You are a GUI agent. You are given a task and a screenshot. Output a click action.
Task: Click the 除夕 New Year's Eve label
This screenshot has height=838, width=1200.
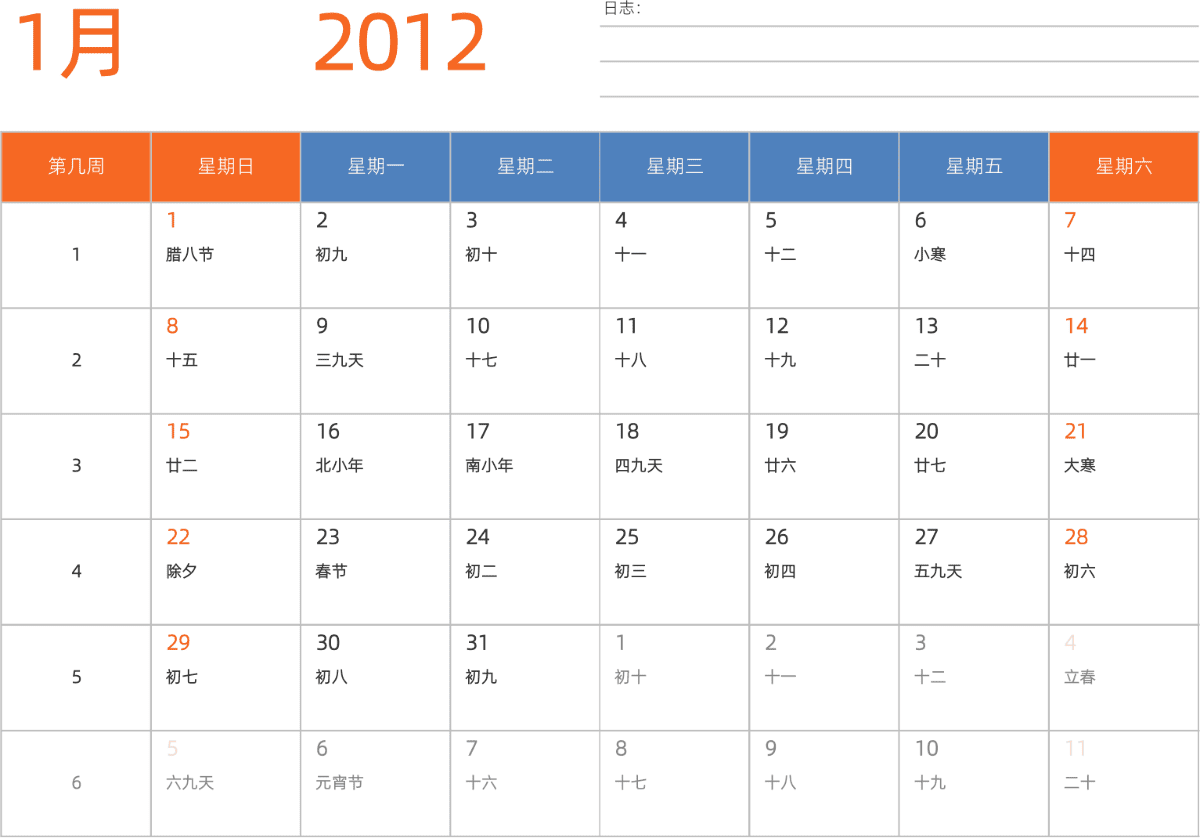click(182, 572)
